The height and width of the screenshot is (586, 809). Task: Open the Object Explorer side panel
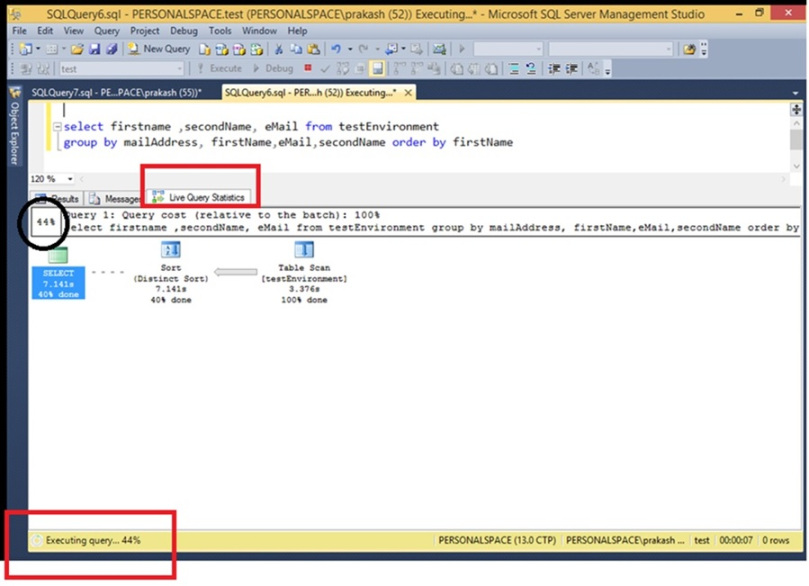14,133
